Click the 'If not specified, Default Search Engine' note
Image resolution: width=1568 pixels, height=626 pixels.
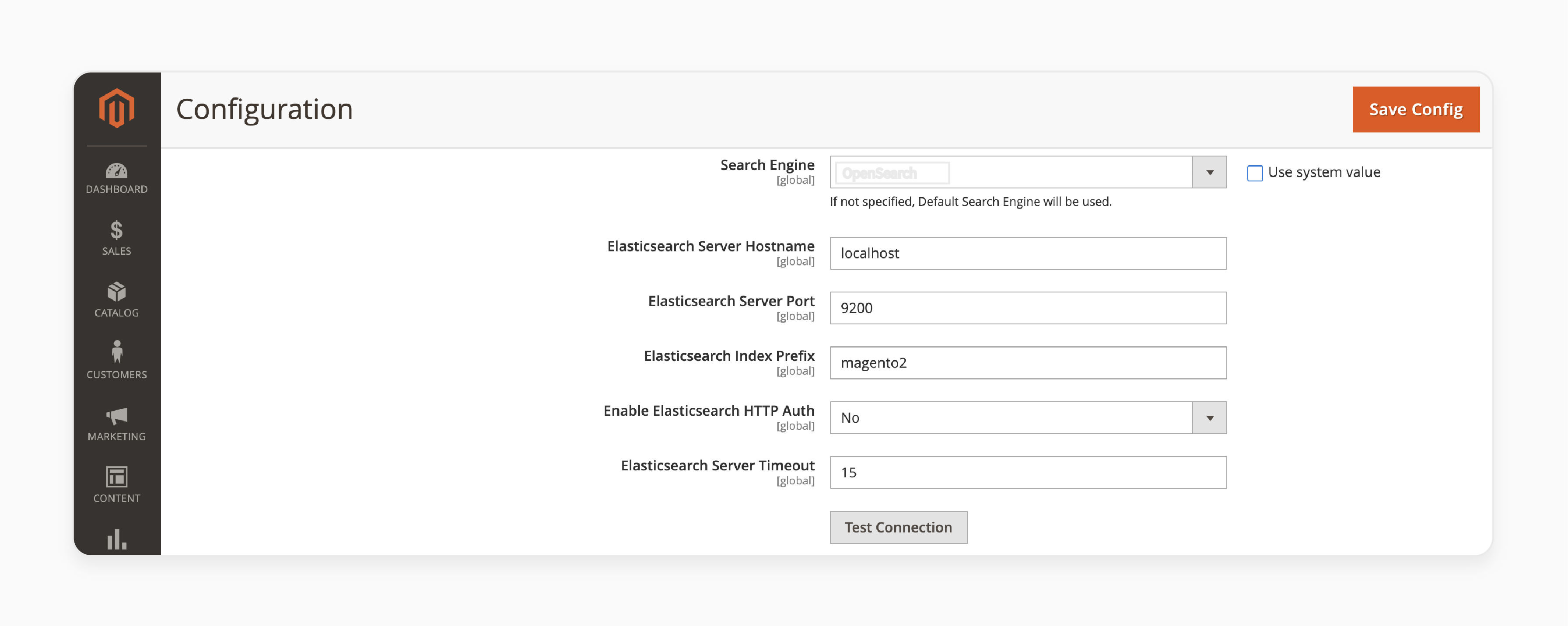[970, 202]
